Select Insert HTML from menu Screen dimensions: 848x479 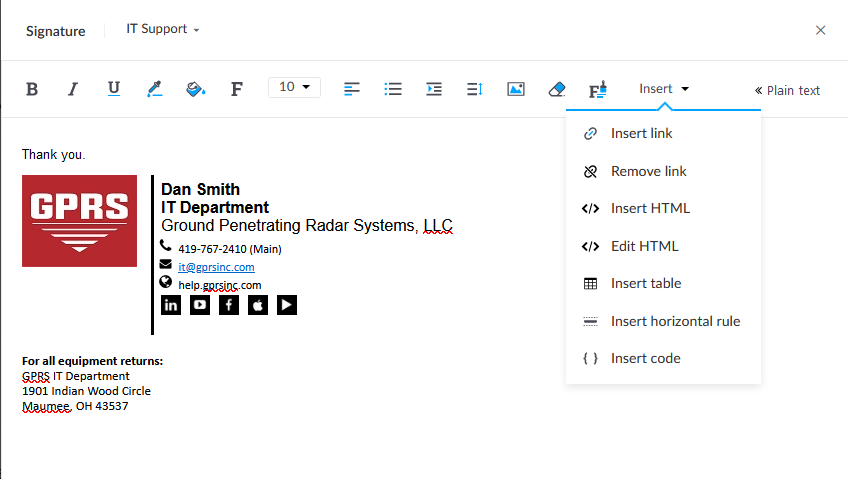(x=650, y=209)
